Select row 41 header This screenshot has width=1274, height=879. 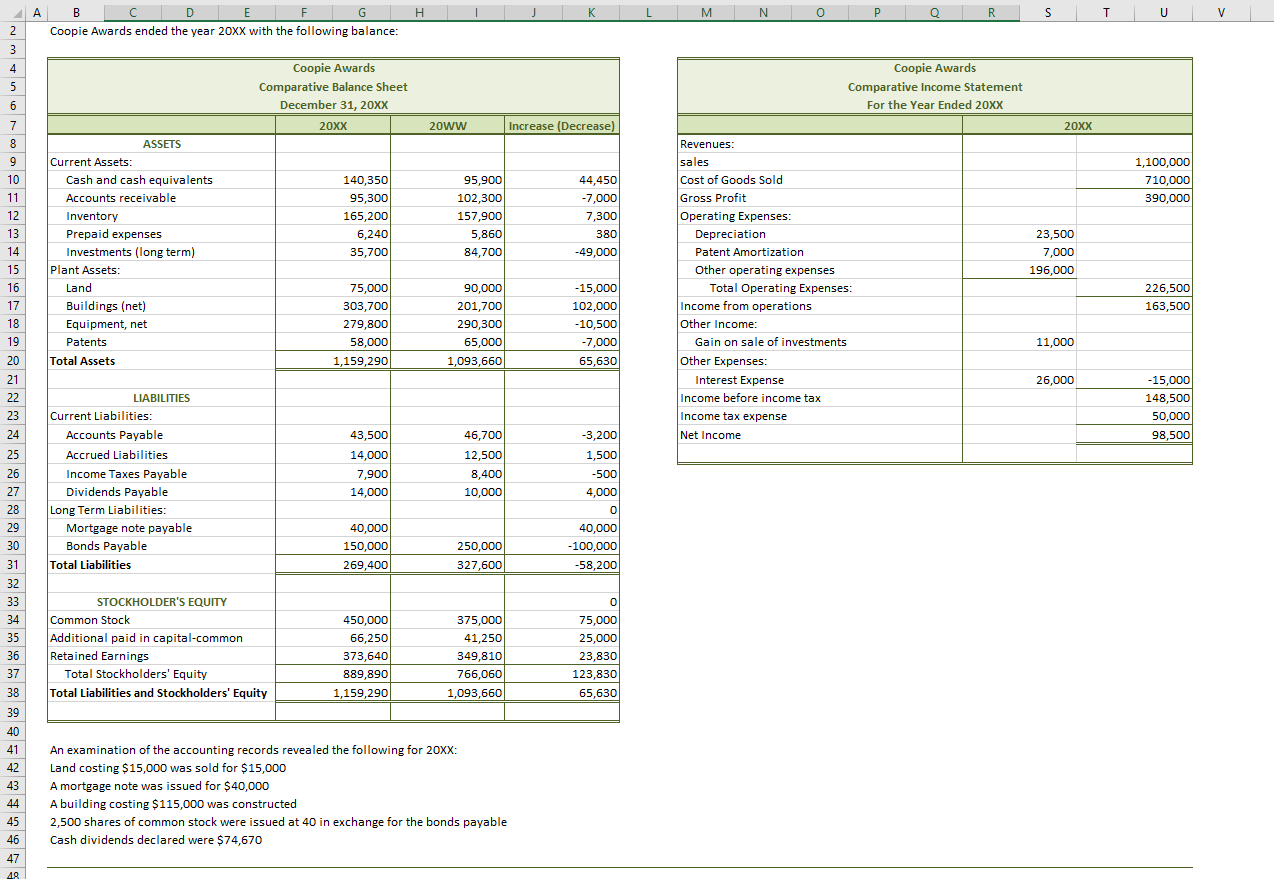[x=13, y=749]
